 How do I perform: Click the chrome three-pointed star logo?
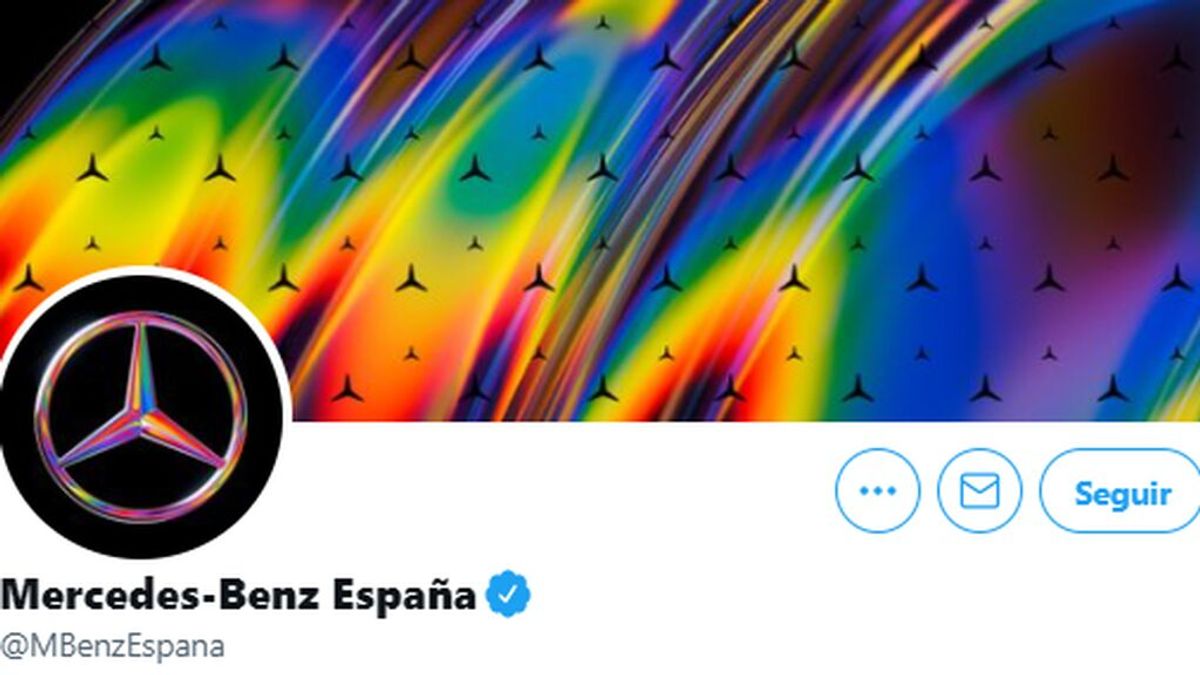140,415
